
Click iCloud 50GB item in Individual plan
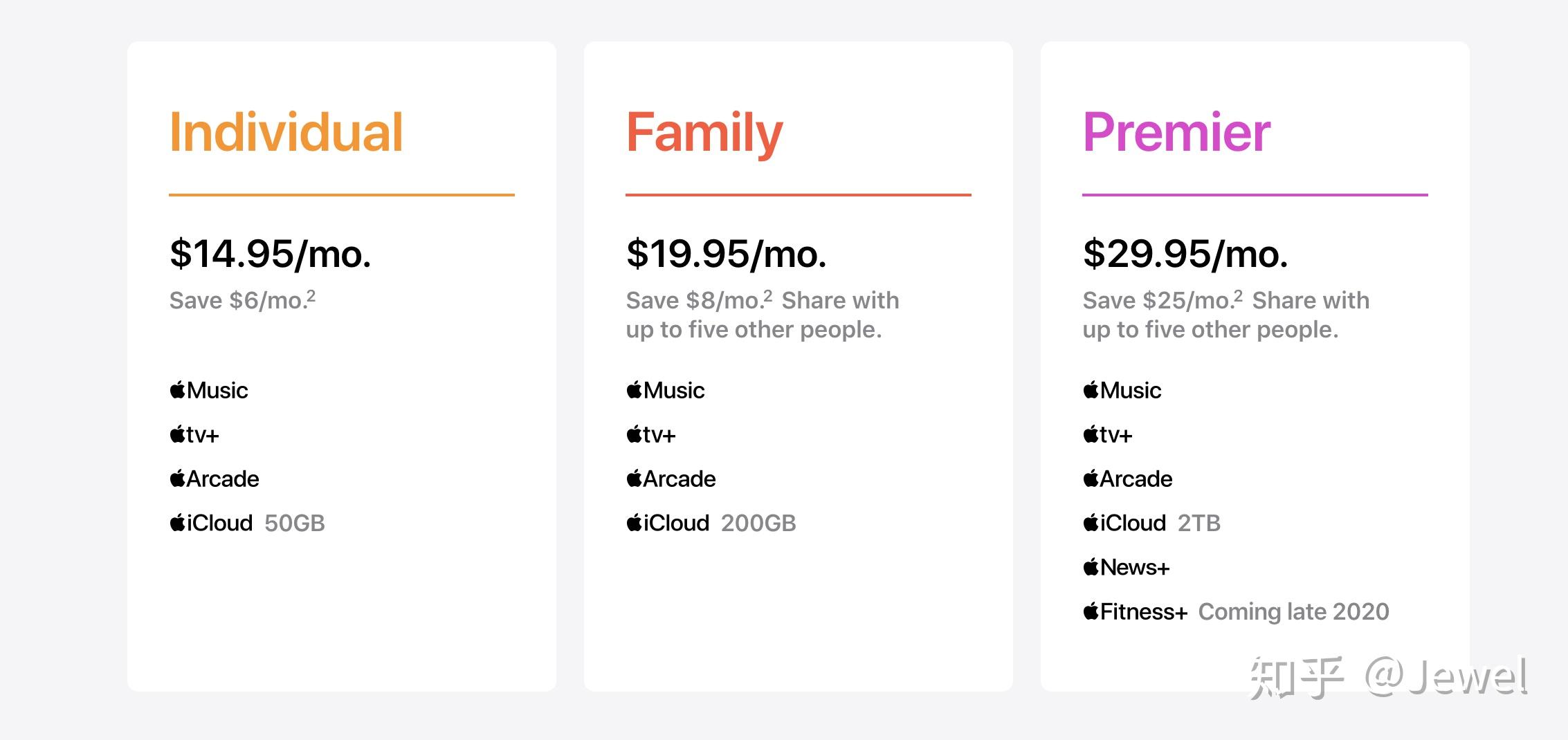pyautogui.click(x=247, y=523)
